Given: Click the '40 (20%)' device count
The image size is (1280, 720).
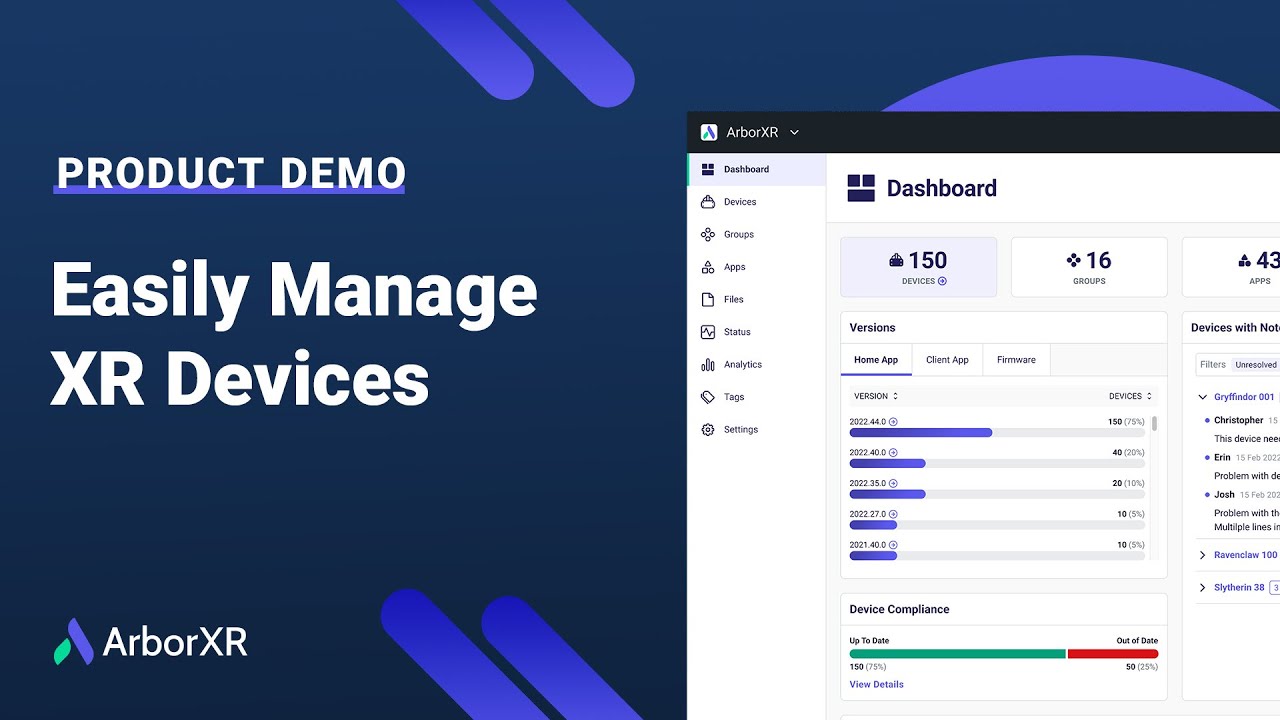Looking at the screenshot, I should pyautogui.click(x=1128, y=453).
